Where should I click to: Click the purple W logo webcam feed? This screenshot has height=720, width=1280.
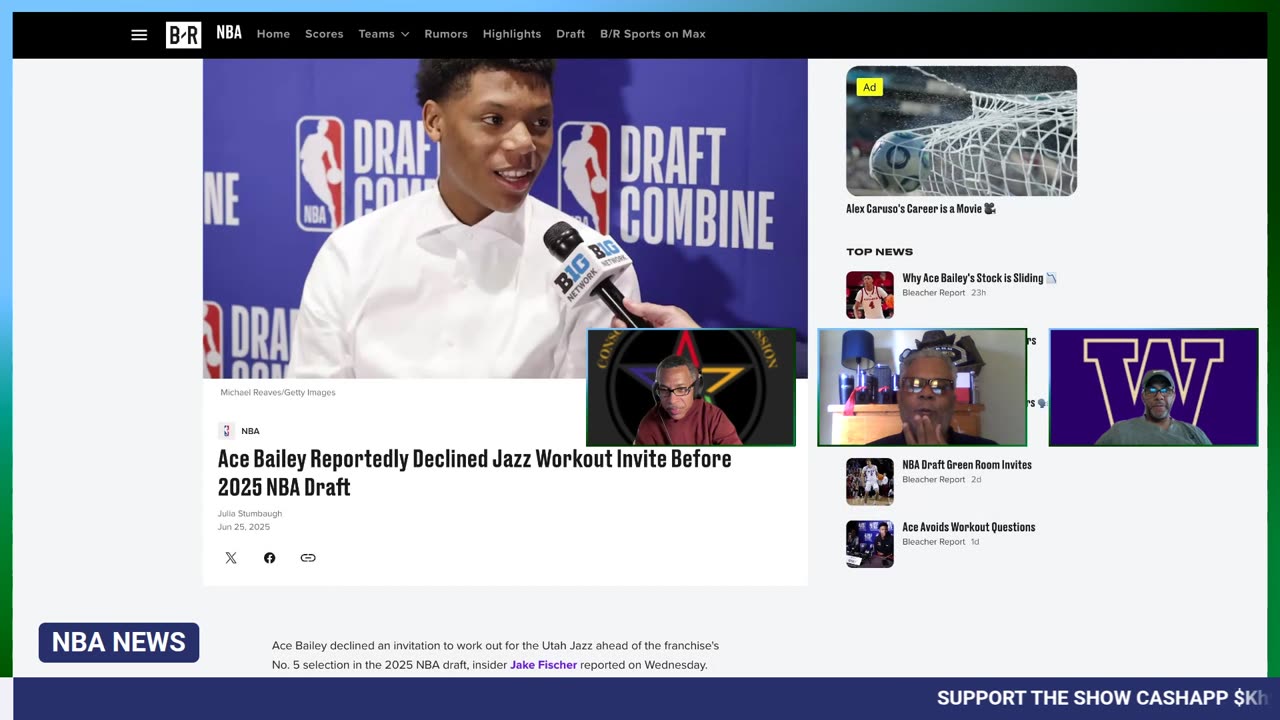[1153, 387]
